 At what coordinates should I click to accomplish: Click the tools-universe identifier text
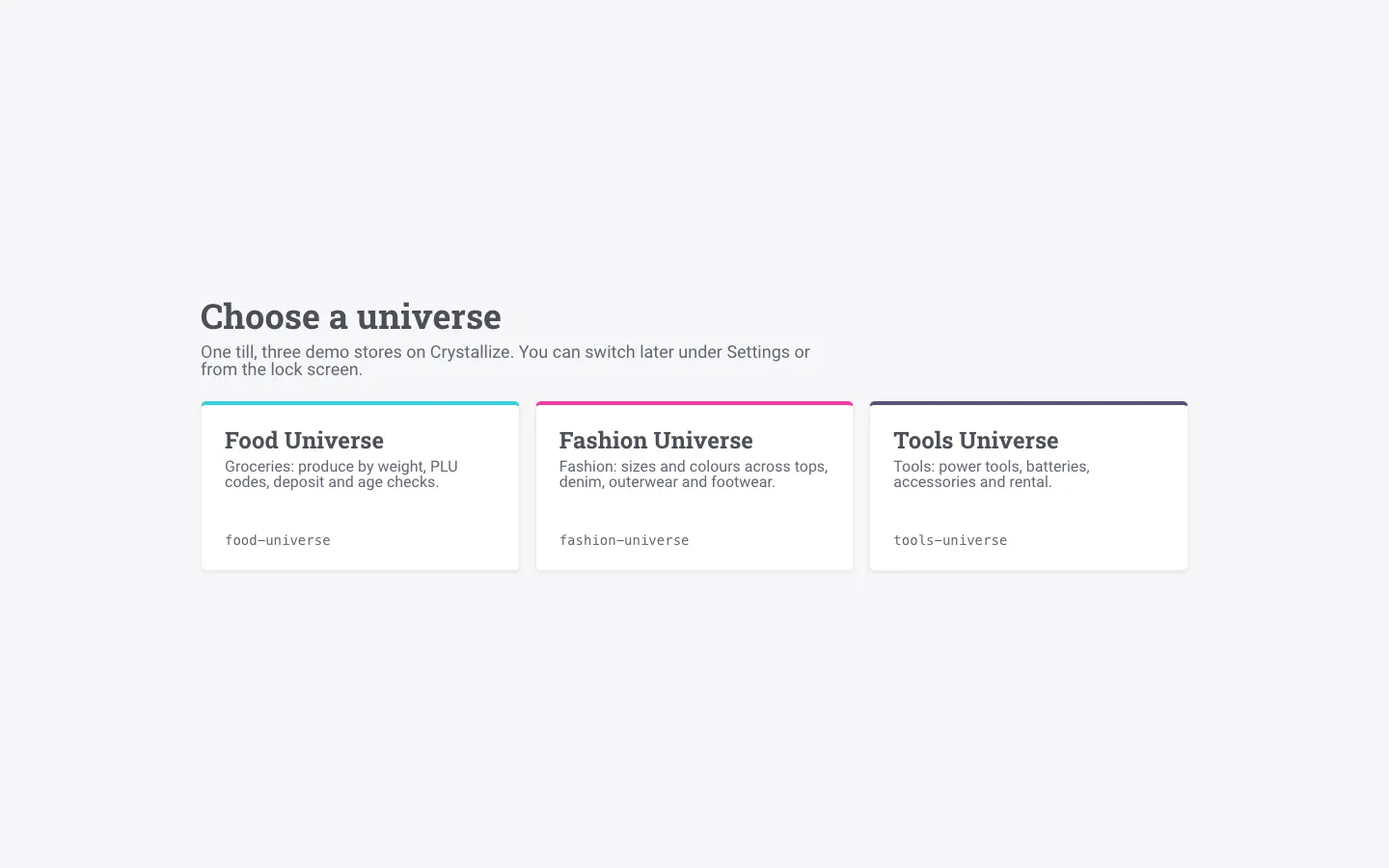(950, 540)
